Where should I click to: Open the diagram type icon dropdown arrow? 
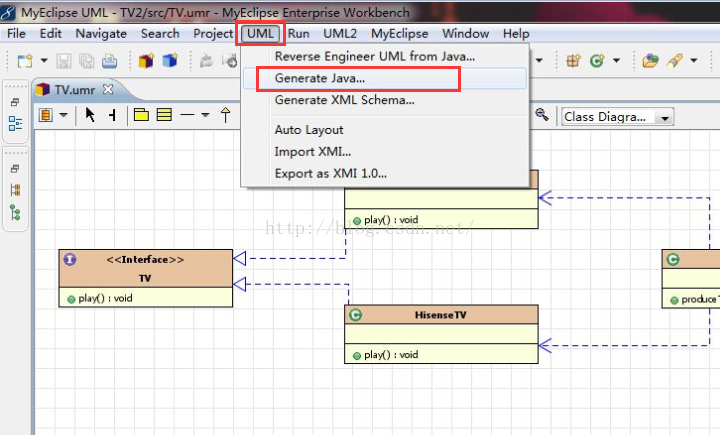click(x=64, y=115)
